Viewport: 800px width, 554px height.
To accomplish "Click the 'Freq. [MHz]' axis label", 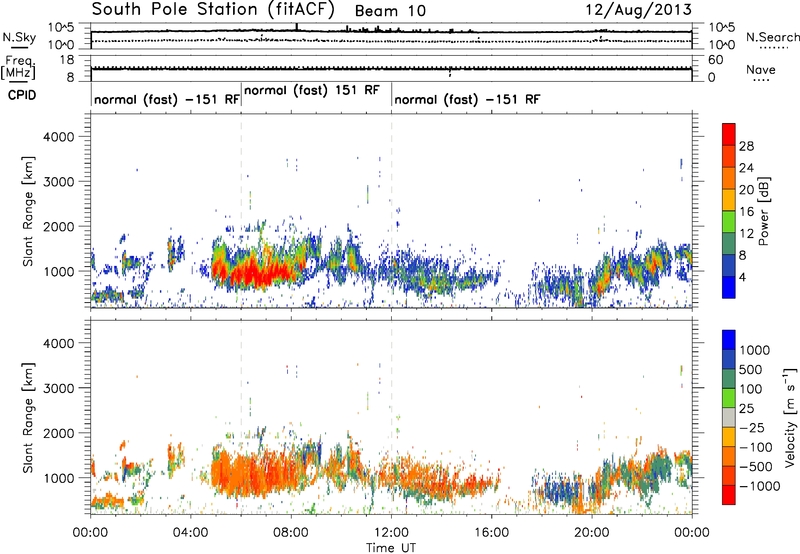I will click(x=19, y=67).
